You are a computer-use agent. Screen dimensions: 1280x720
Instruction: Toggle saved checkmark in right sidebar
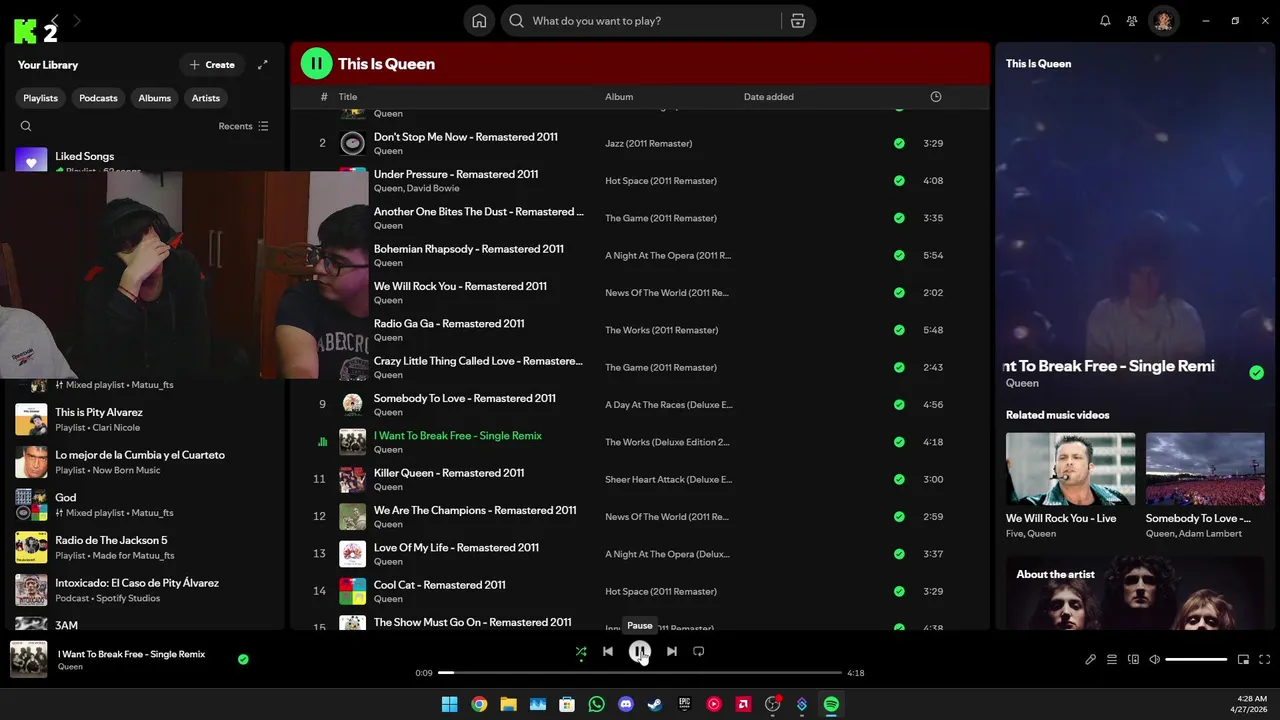[x=1256, y=373]
